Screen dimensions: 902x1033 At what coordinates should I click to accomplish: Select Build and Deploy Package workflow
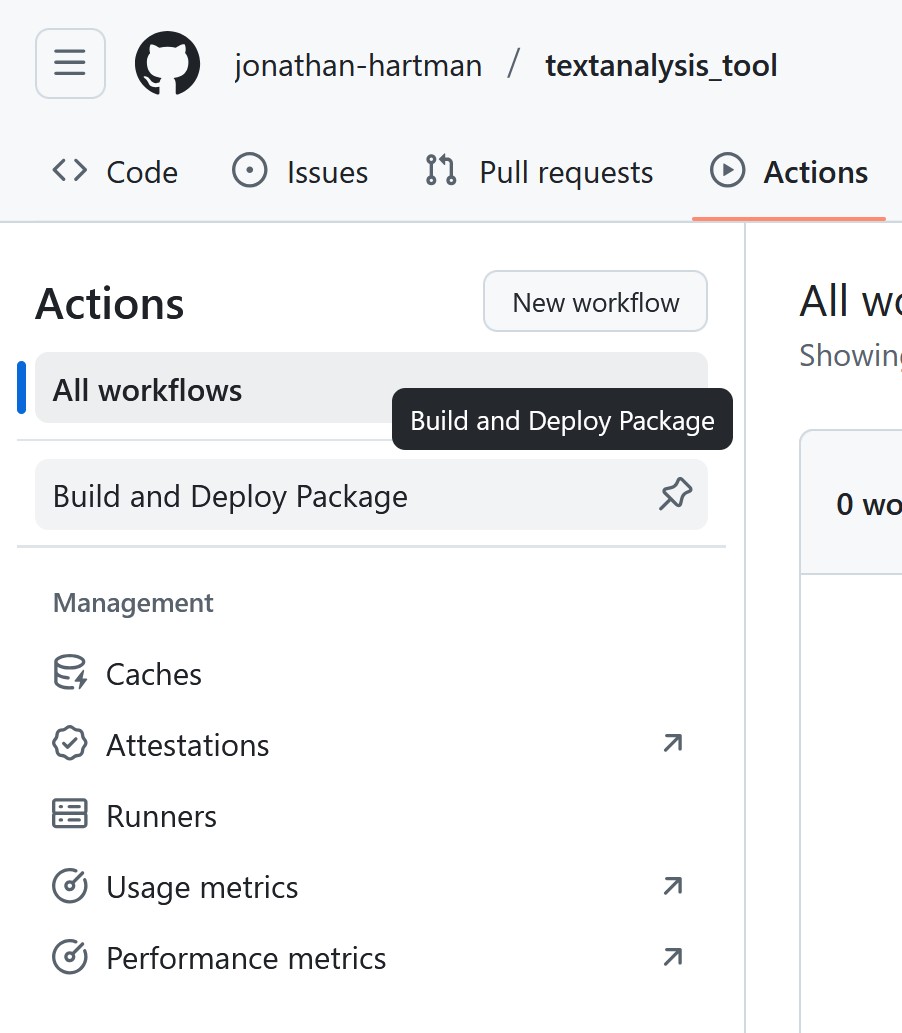pyautogui.click(x=230, y=496)
